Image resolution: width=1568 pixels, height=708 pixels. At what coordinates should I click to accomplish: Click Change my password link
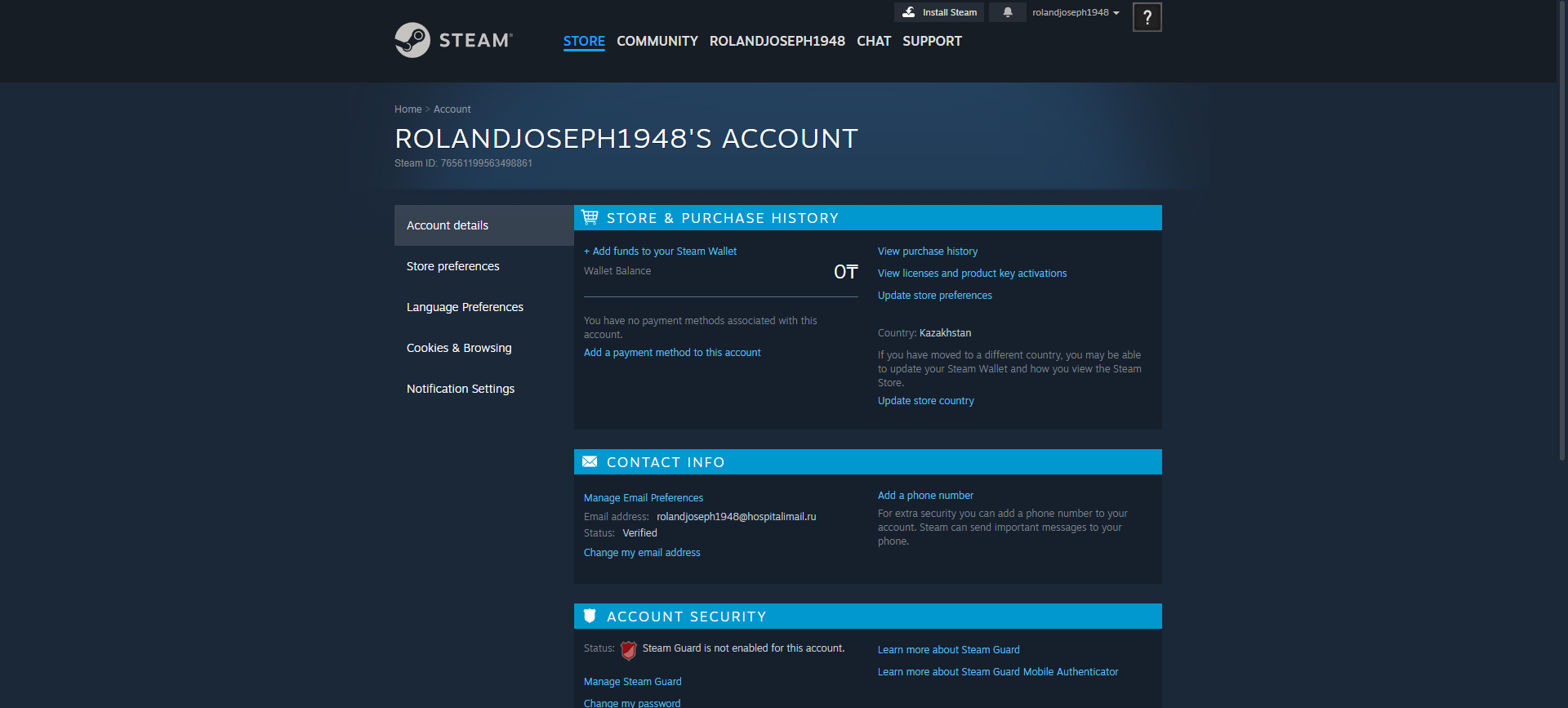coord(632,703)
